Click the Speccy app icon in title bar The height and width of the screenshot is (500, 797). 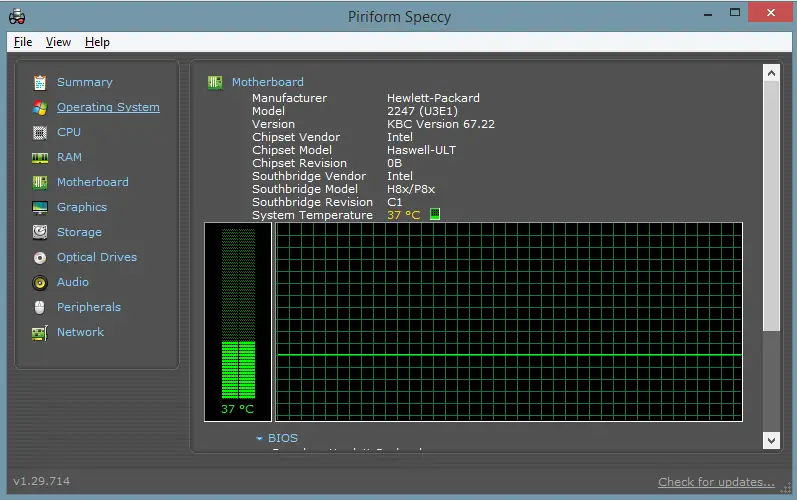[x=17, y=17]
